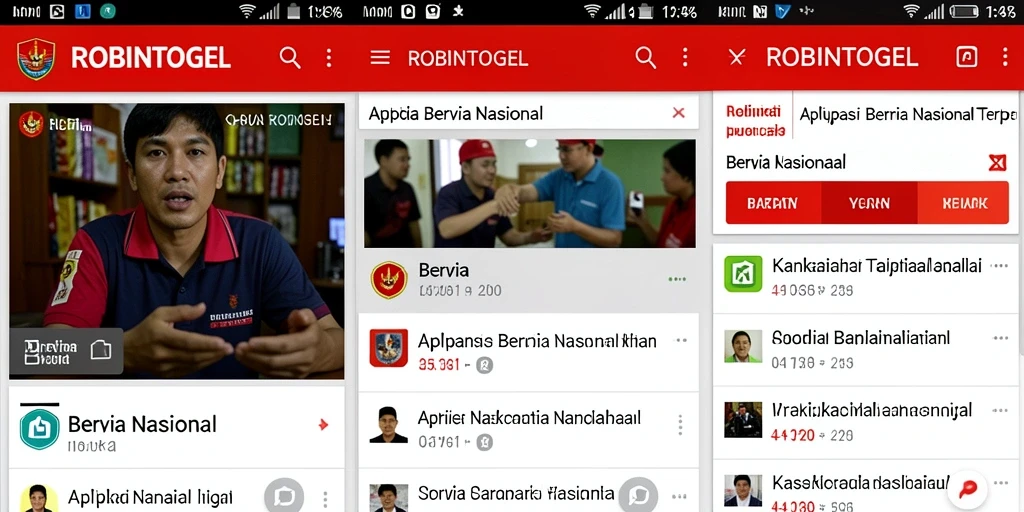1024x512 pixels.
Task: Open the hamburger menu in second header
Action: [380, 58]
